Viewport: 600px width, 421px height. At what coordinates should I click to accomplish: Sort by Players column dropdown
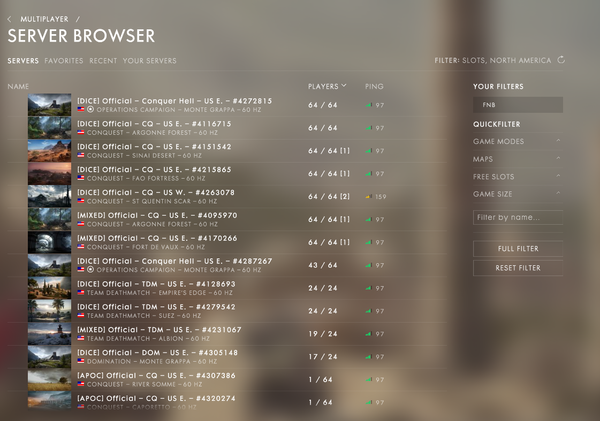(x=327, y=86)
